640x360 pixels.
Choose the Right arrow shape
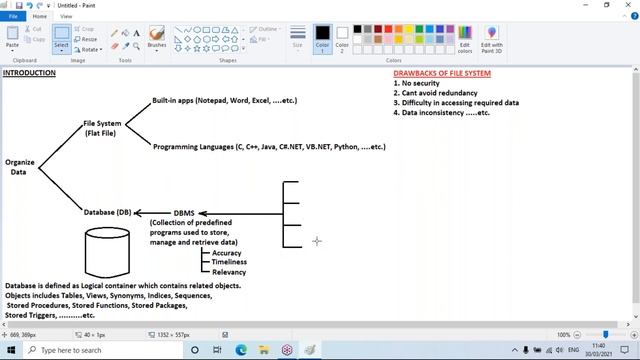coord(216,39)
